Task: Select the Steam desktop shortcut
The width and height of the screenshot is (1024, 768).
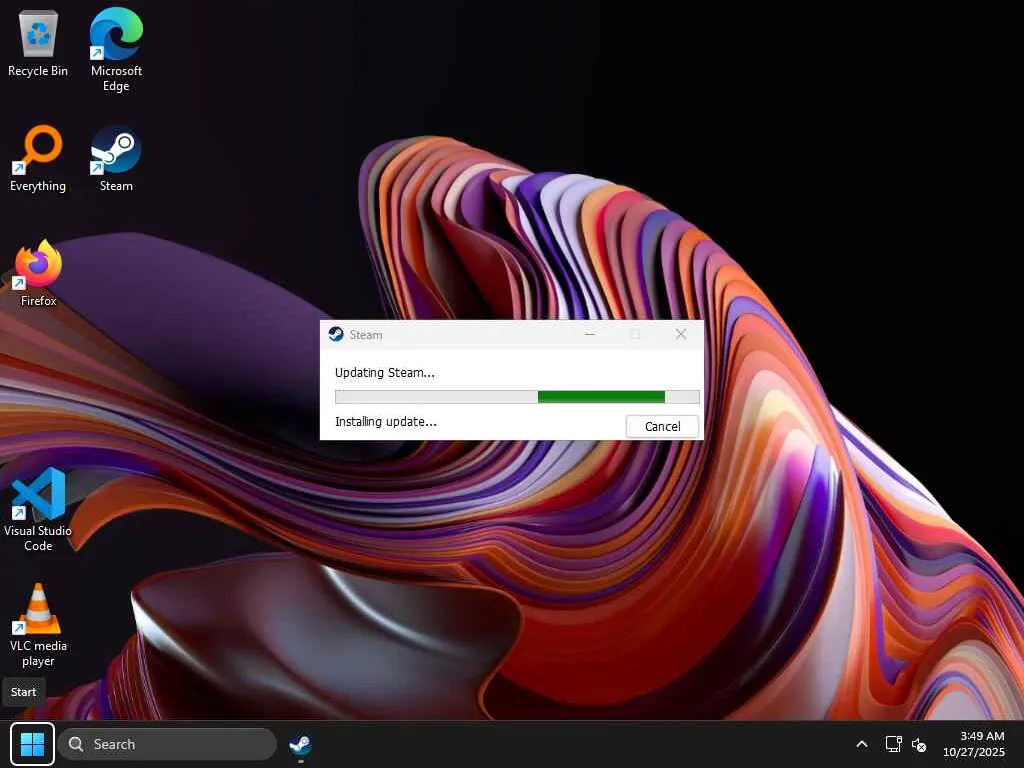Action: (116, 159)
